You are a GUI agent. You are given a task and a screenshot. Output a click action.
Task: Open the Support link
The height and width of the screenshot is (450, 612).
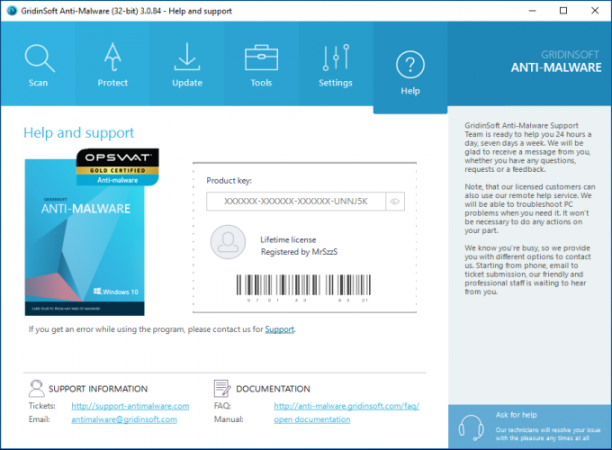click(x=279, y=329)
